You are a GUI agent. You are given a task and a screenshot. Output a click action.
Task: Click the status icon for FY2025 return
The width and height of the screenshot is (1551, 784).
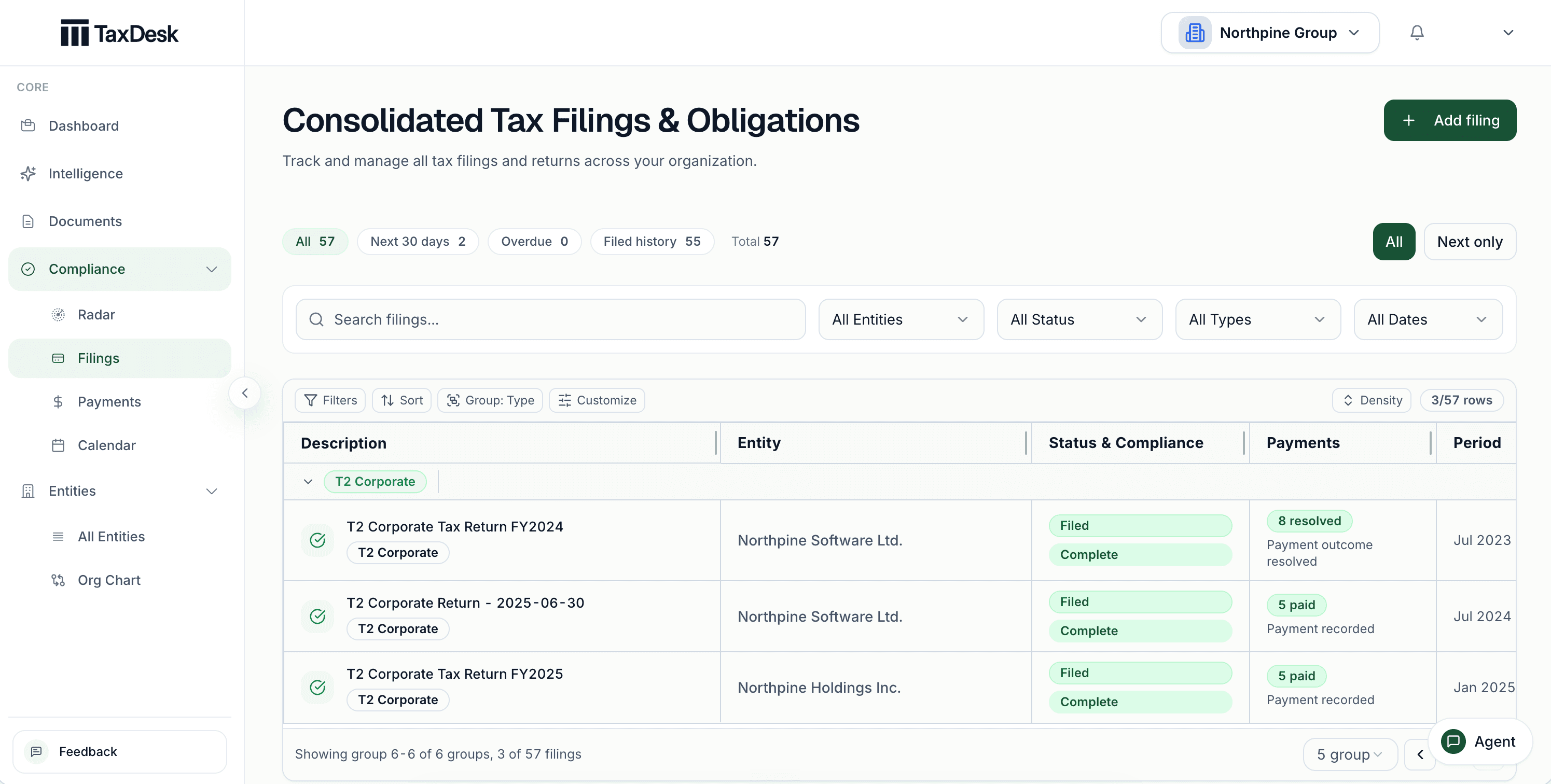(317, 687)
